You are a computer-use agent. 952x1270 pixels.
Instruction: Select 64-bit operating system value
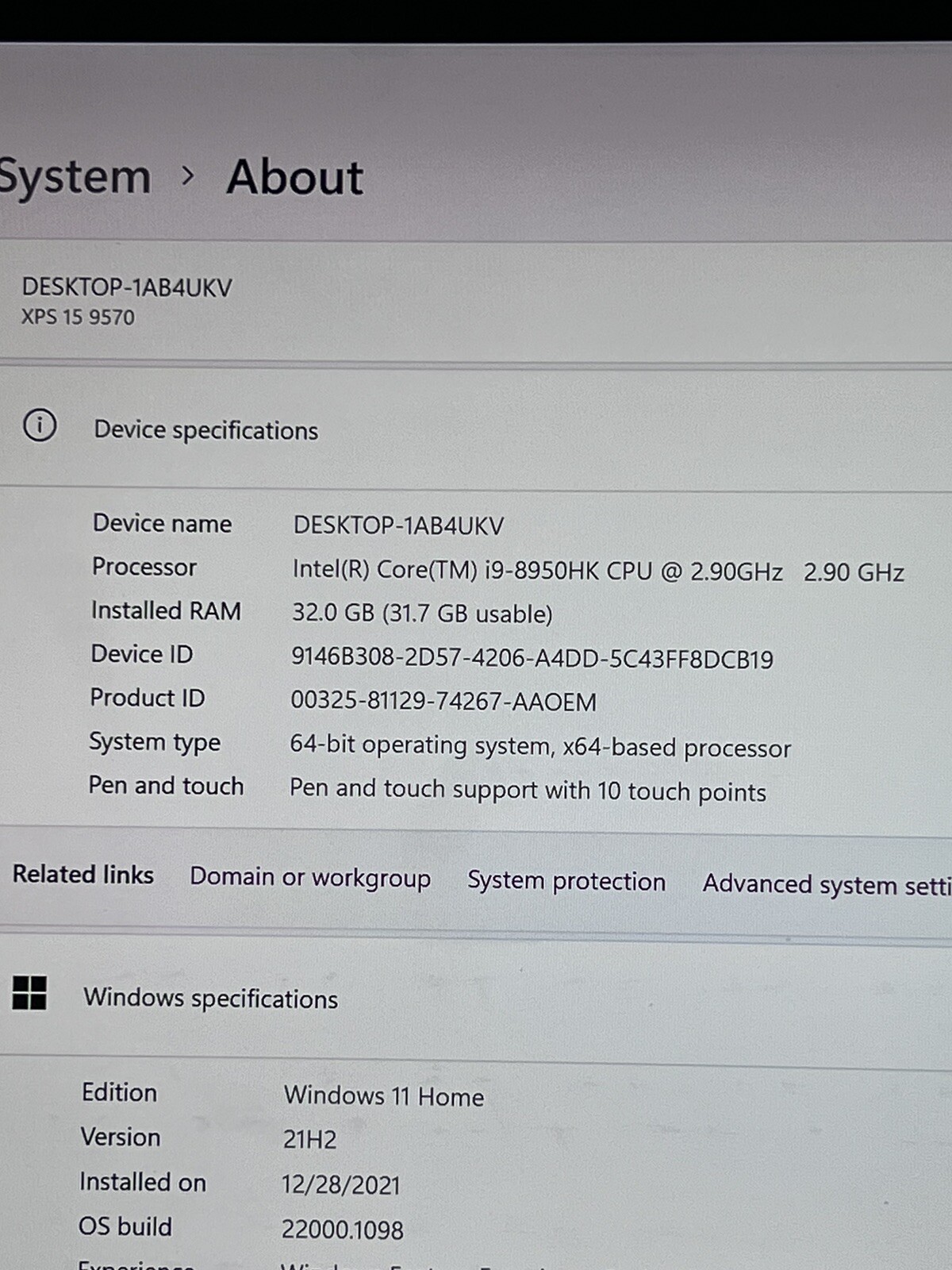click(x=540, y=746)
